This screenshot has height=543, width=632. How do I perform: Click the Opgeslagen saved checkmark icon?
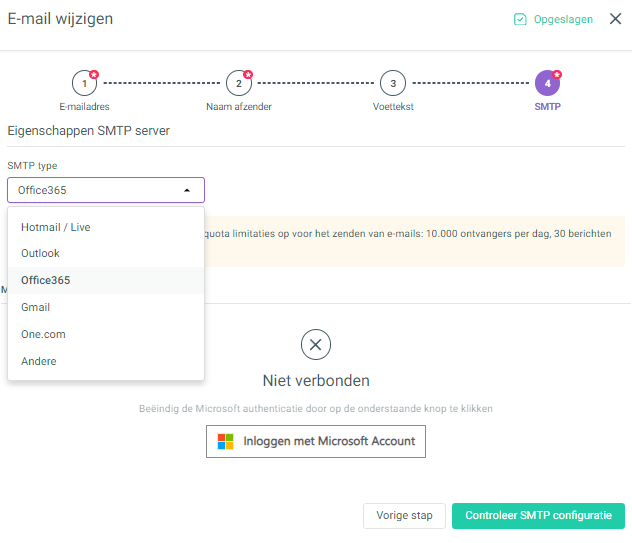pos(520,19)
